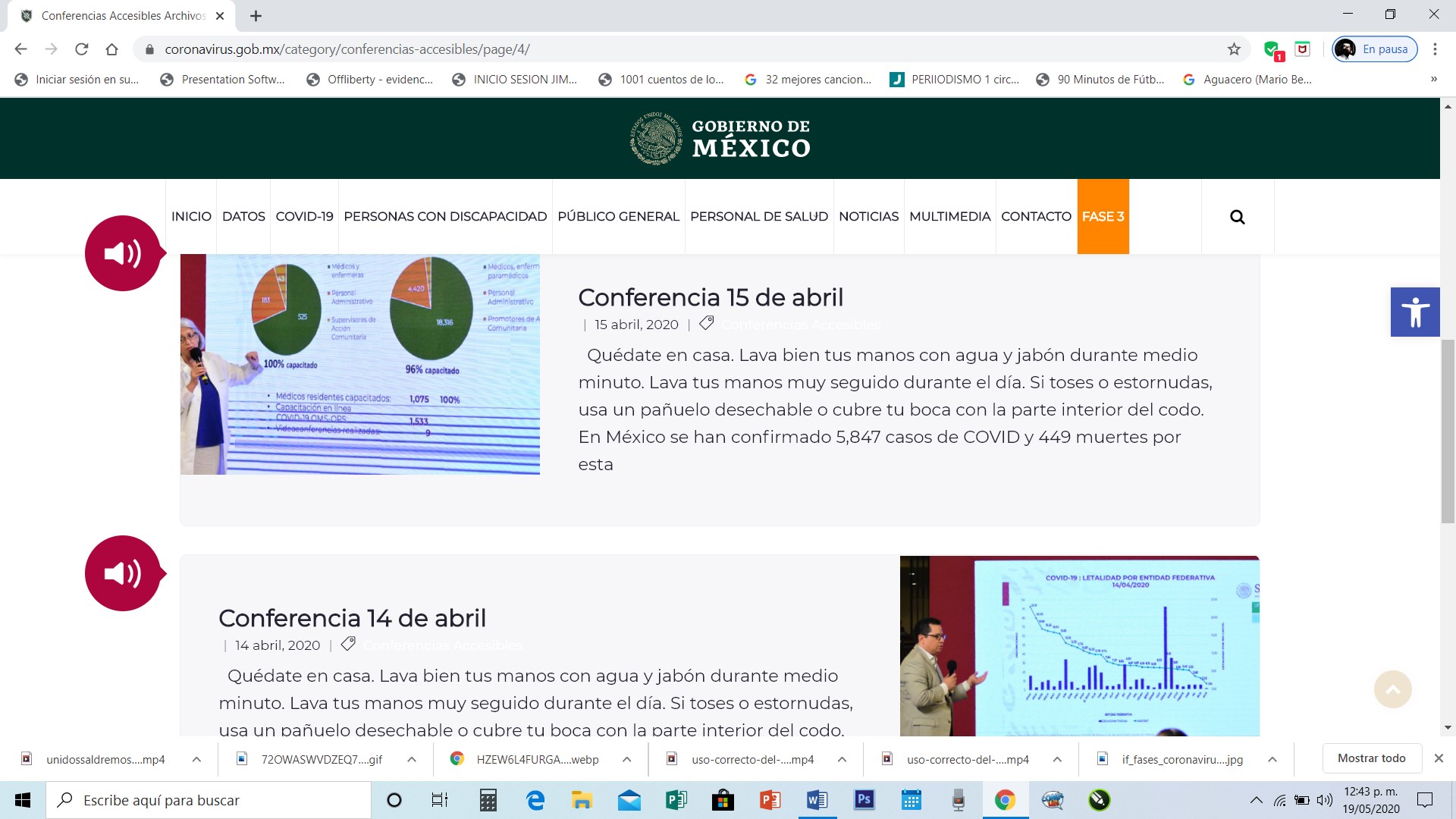
Task: Show hidden system tray icons
Action: click(x=1257, y=800)
